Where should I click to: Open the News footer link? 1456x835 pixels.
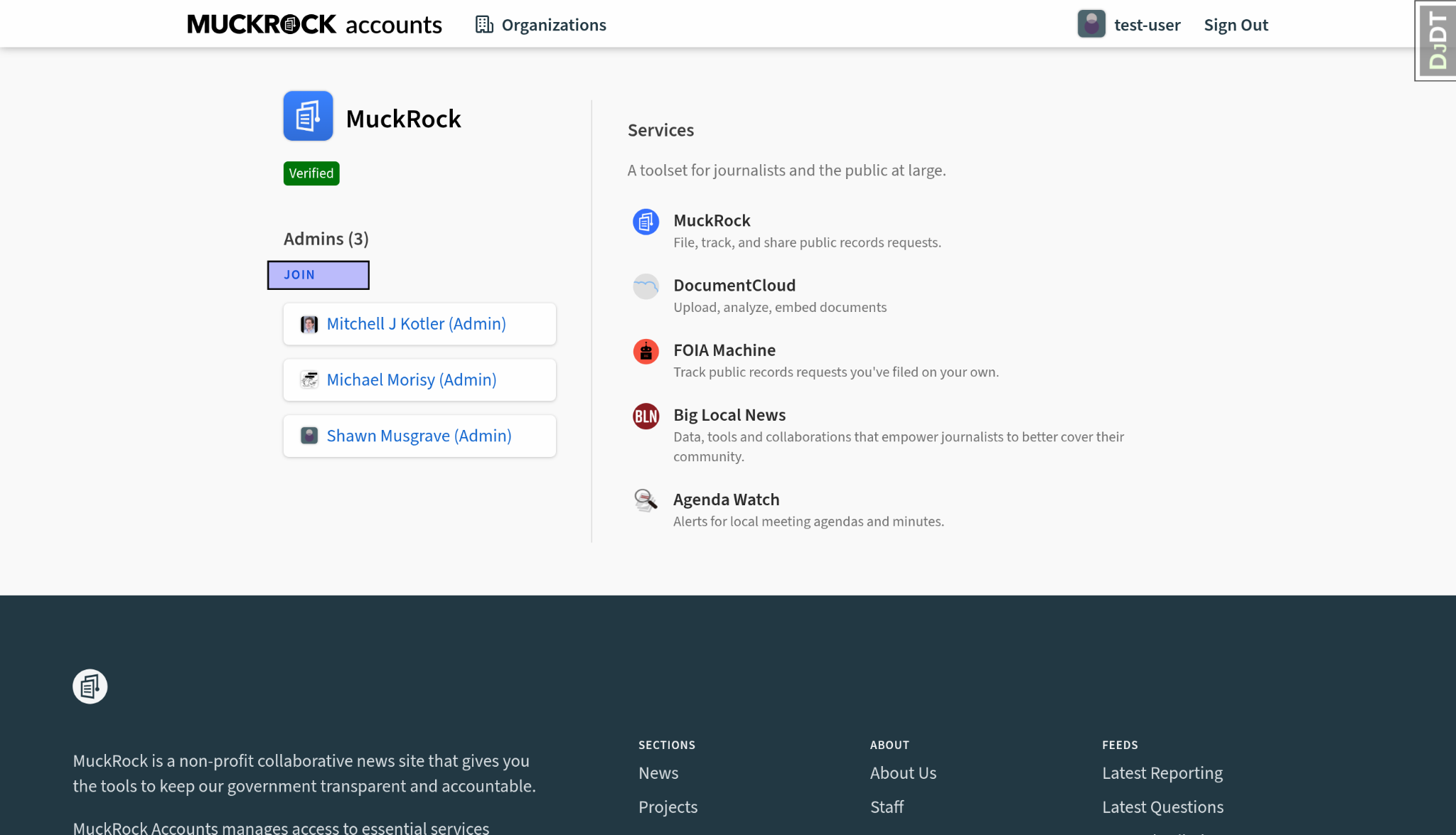click(x=658, y=773)
